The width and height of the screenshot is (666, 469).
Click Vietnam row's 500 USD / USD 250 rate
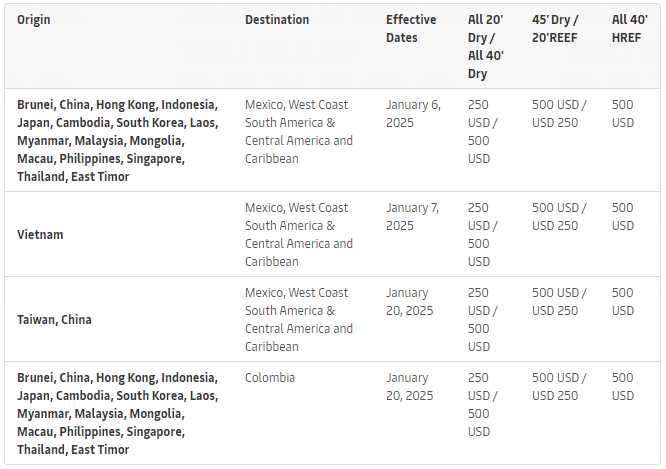tap(559, 217)
